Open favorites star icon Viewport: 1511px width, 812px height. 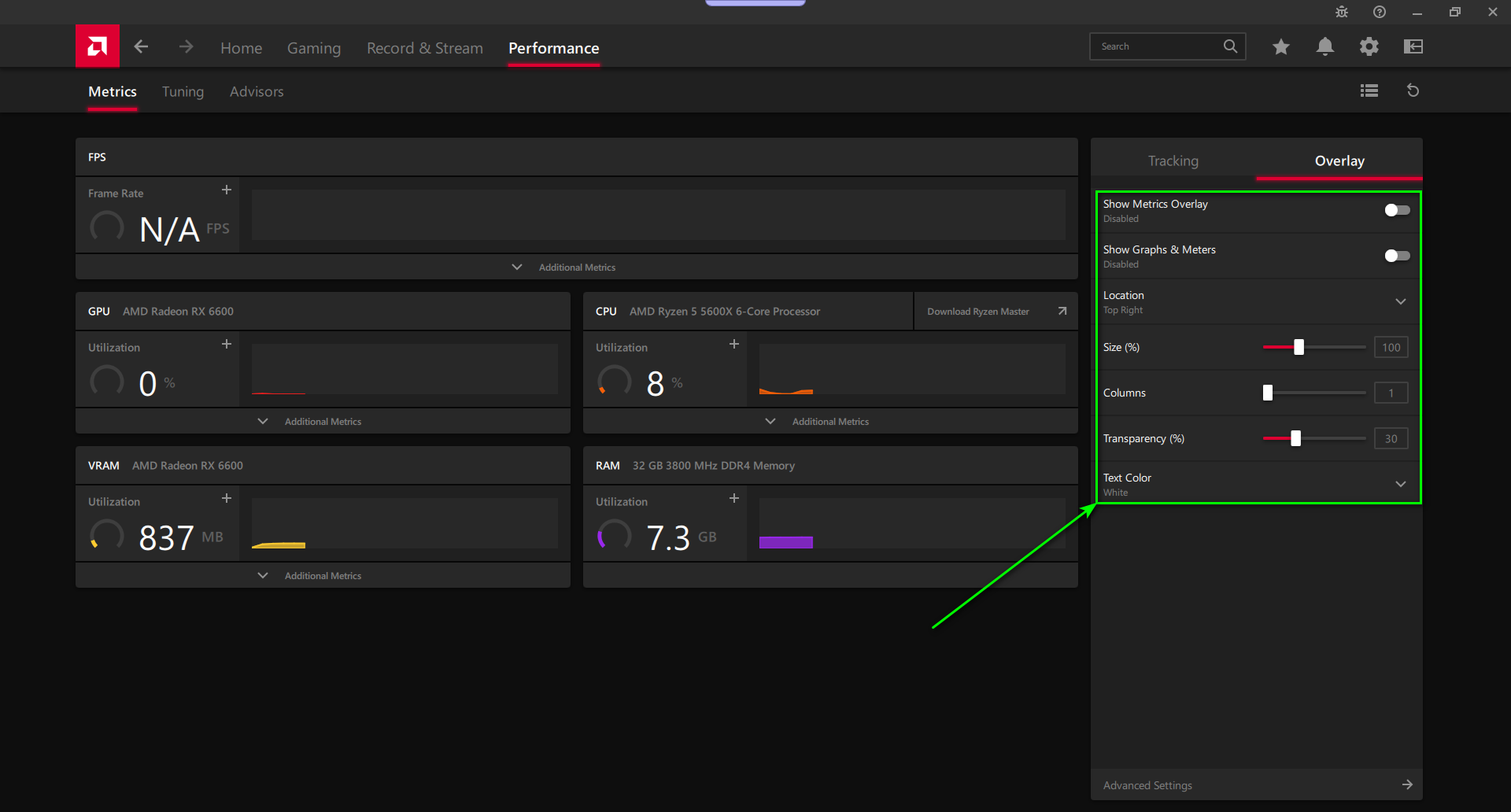[x=1281, y=46]
